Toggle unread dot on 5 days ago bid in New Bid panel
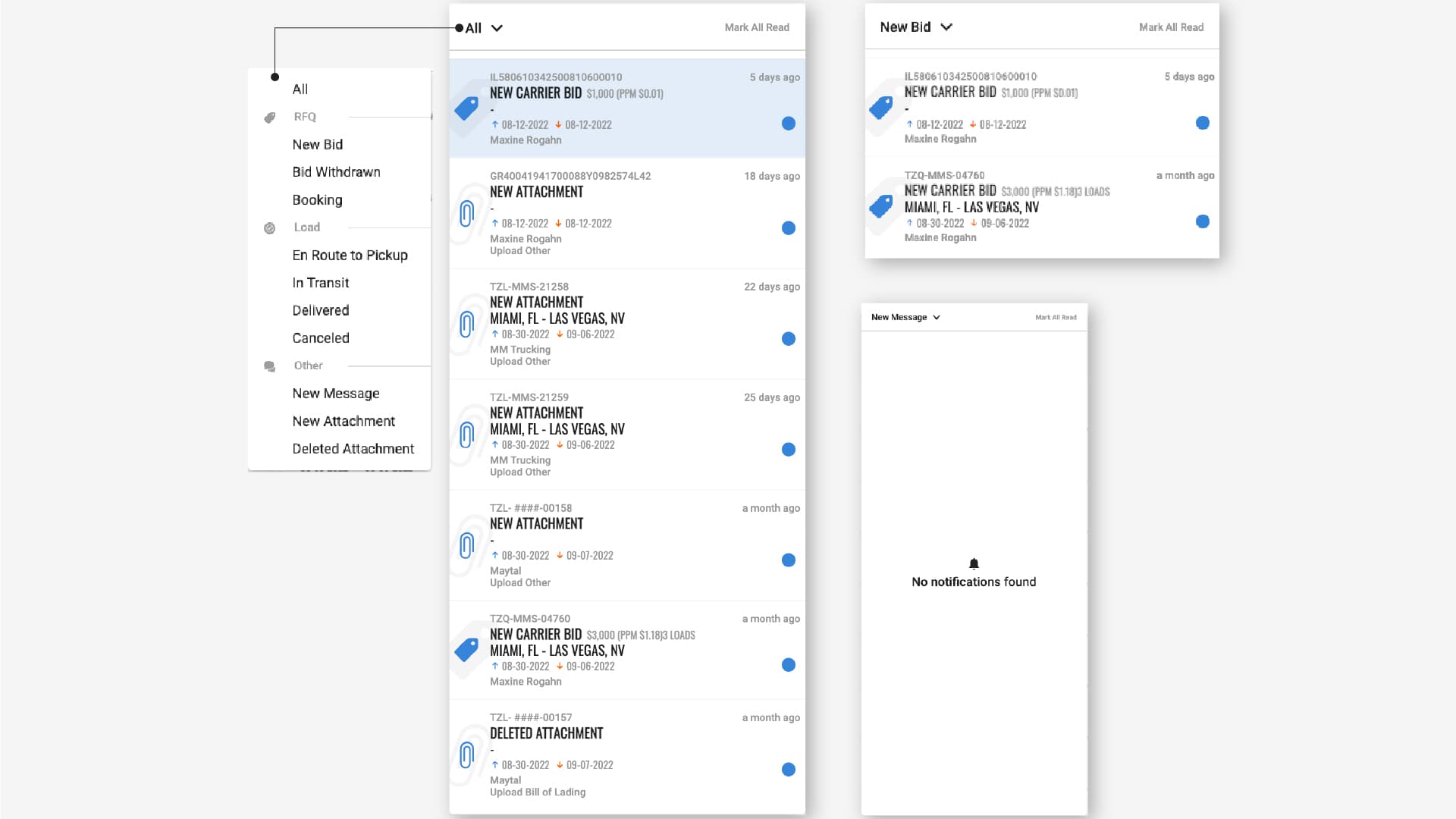This screenshot has width=1456, height=819. click(1203, 123)
